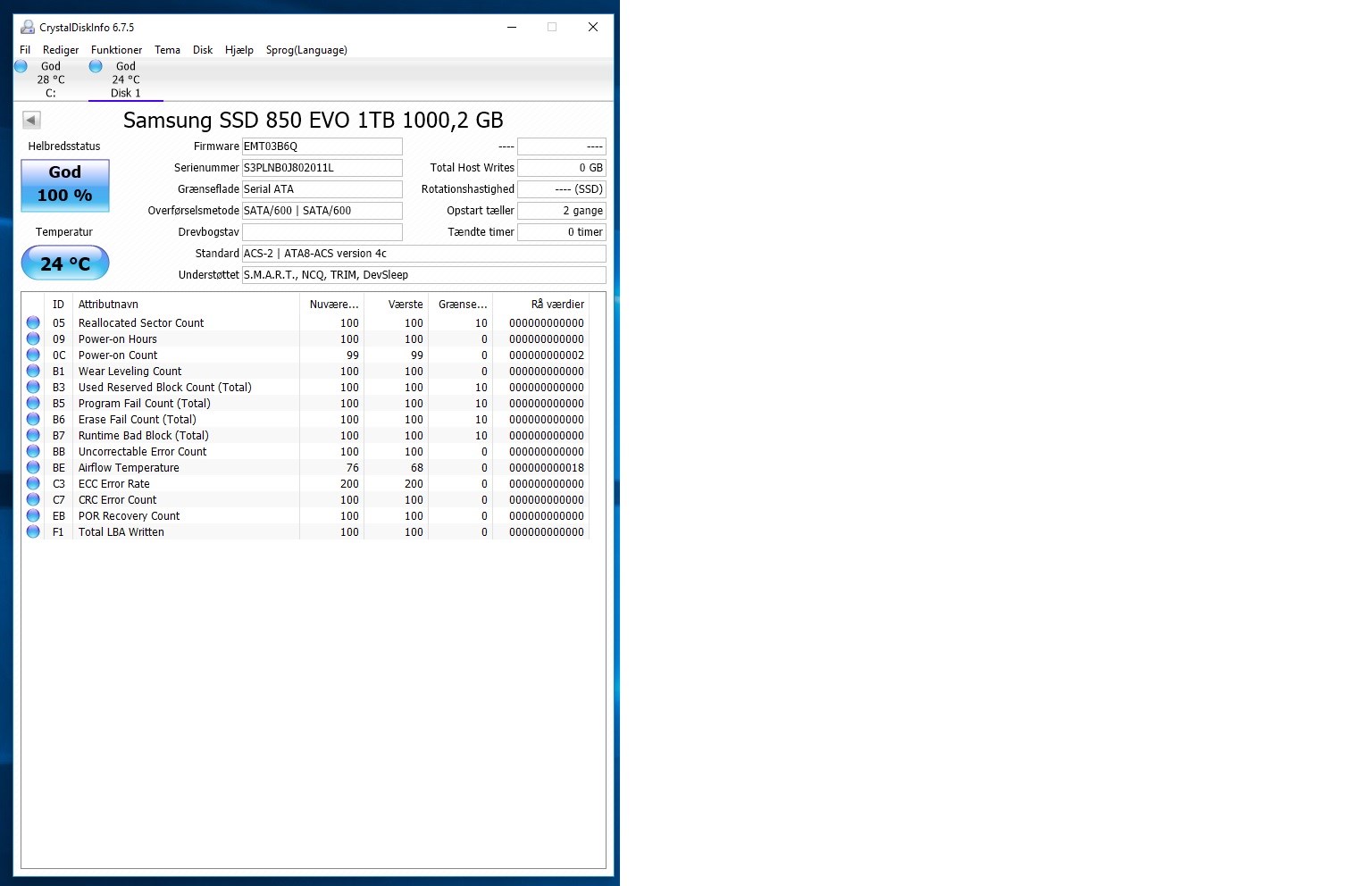Click status orb for Reallocated Sector Count
This screenshot has height=886, width=1372.
pos(33,322)
